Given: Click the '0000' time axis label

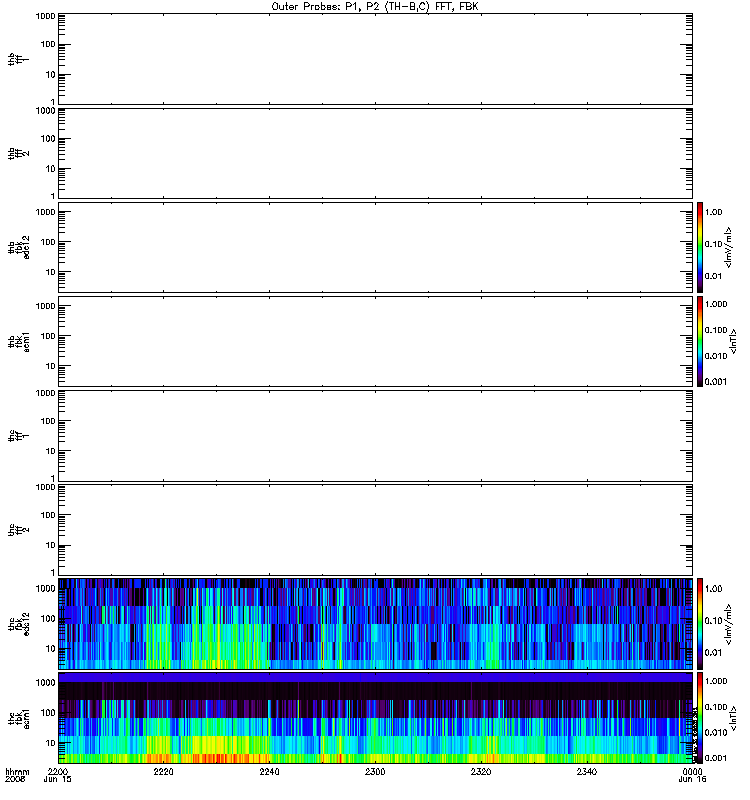Looking at the screenshot, I should tap(692, 771).
